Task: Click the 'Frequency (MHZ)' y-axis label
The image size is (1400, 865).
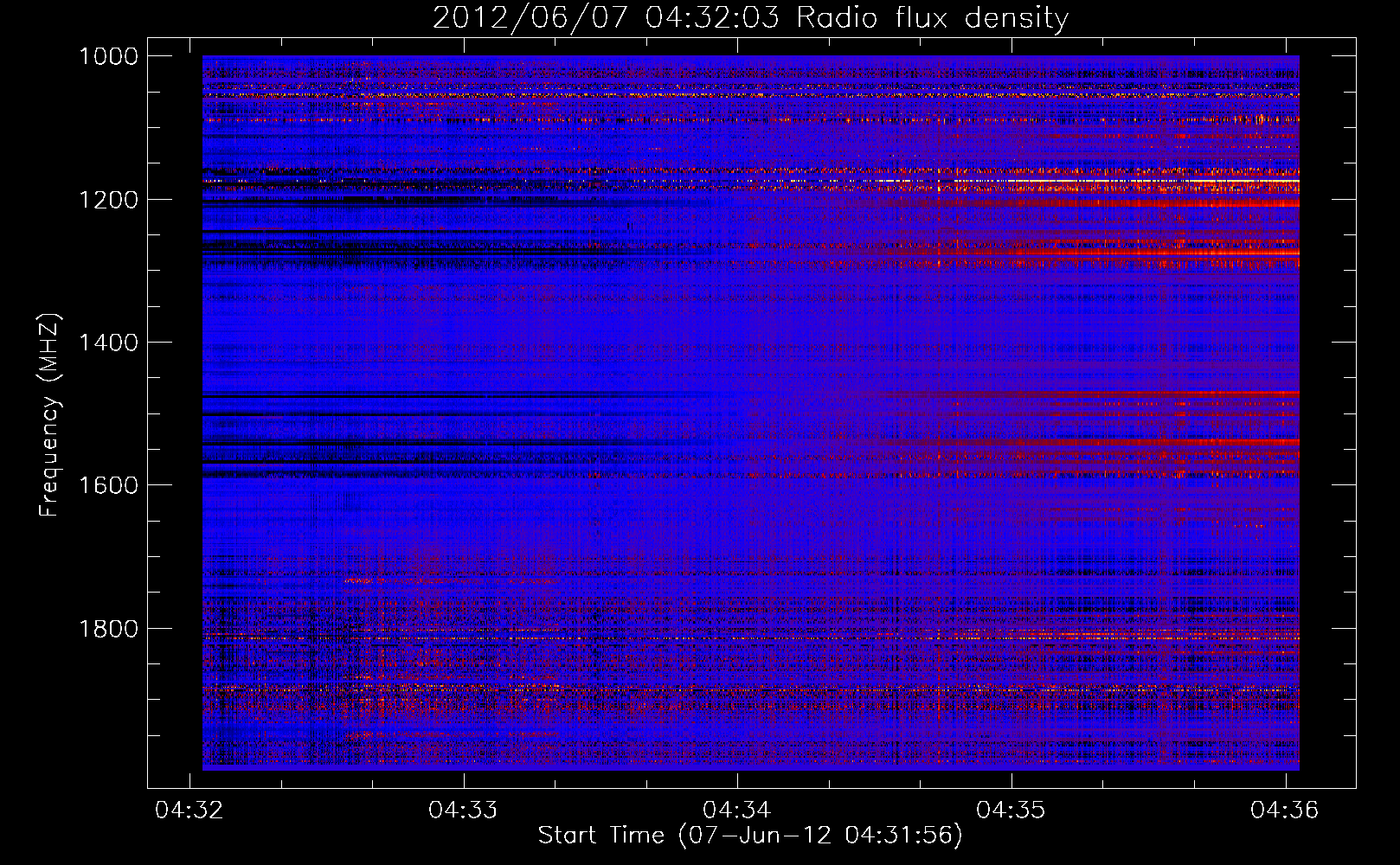Action: coord(50,414)
